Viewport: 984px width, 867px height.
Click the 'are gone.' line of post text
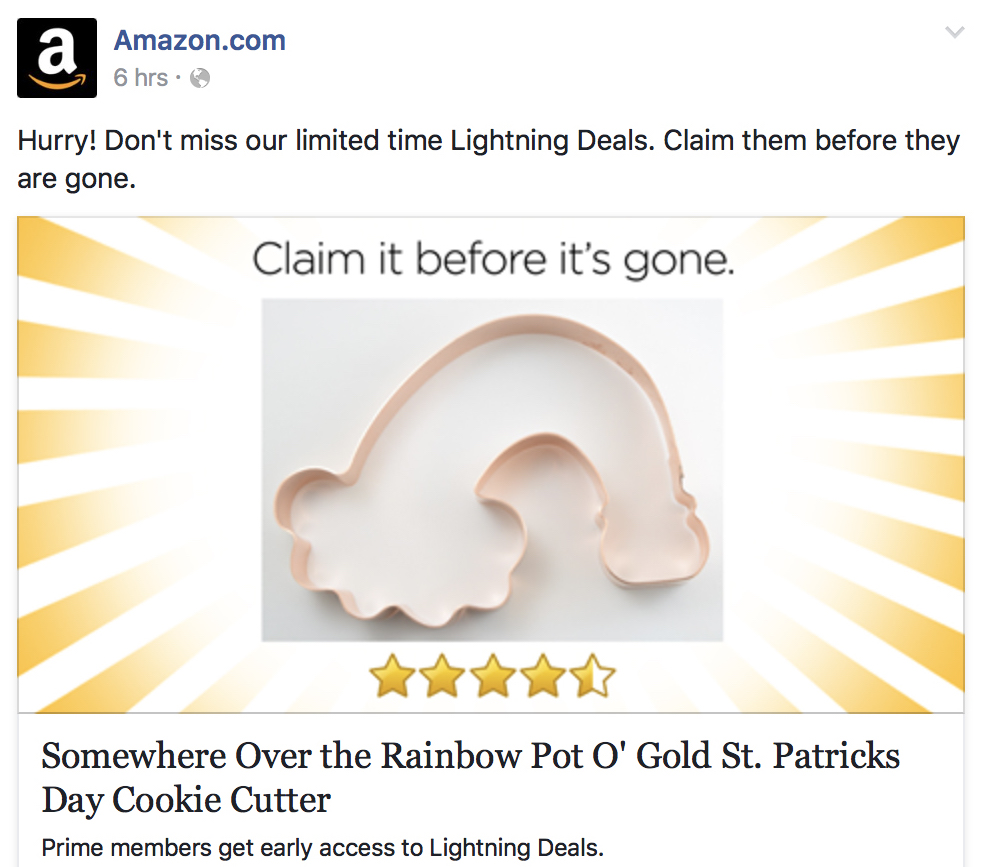(x=76, y=181)
